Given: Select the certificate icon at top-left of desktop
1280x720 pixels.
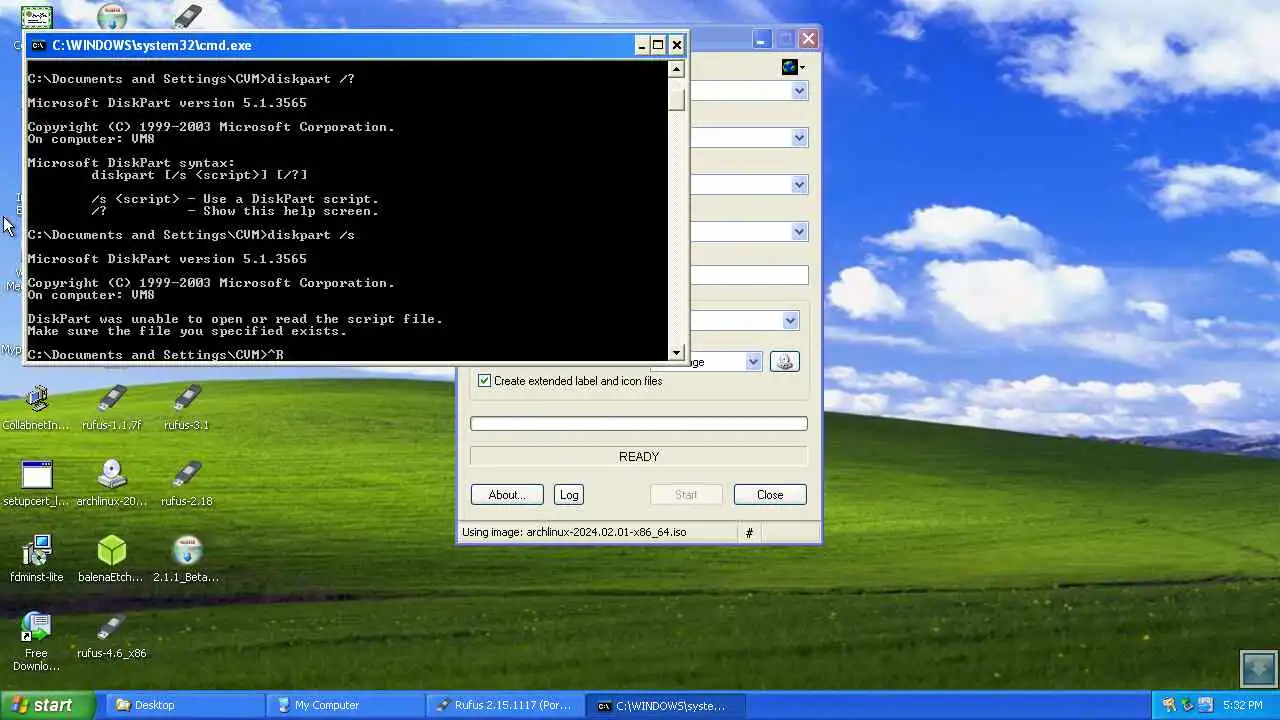Looking at the screenshot, I should point(37,17).
